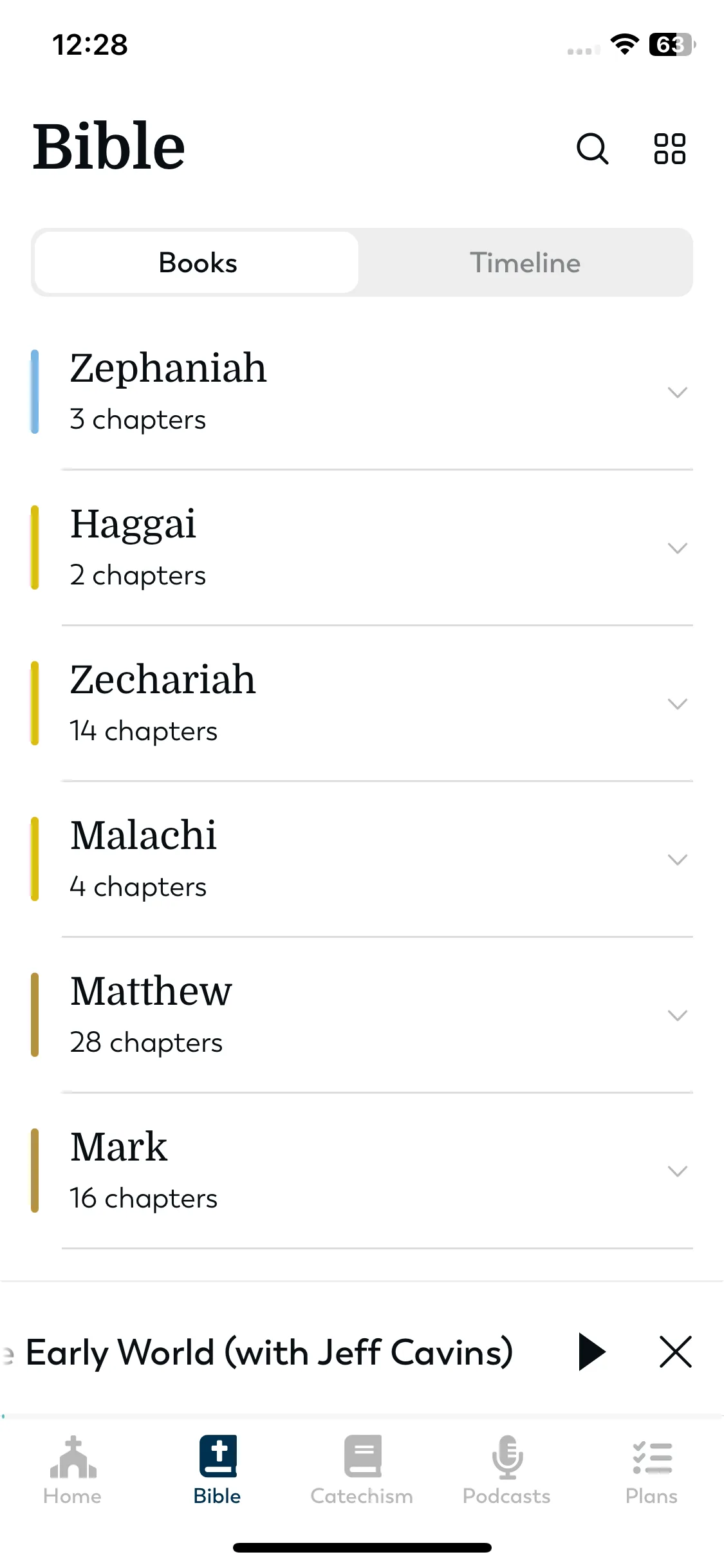The image size is (724, 1568).
Task: Tap the Bible book icon
Action: pyautogui.click(x=218, y=1456)
